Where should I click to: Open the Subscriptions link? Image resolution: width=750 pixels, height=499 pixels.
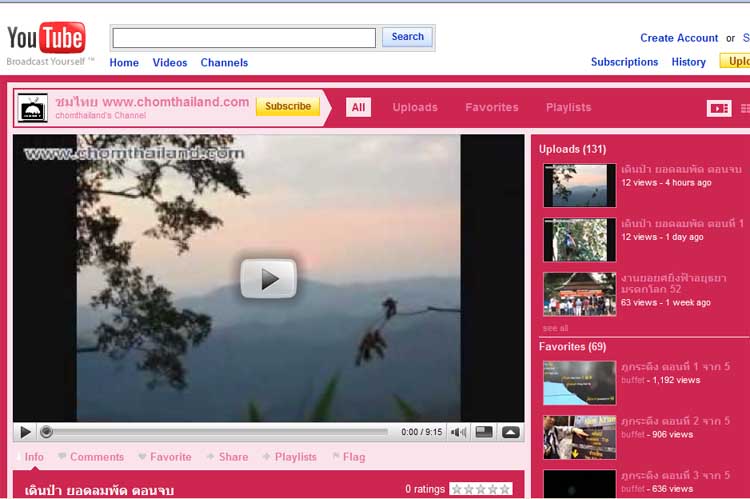click(624, 62)
